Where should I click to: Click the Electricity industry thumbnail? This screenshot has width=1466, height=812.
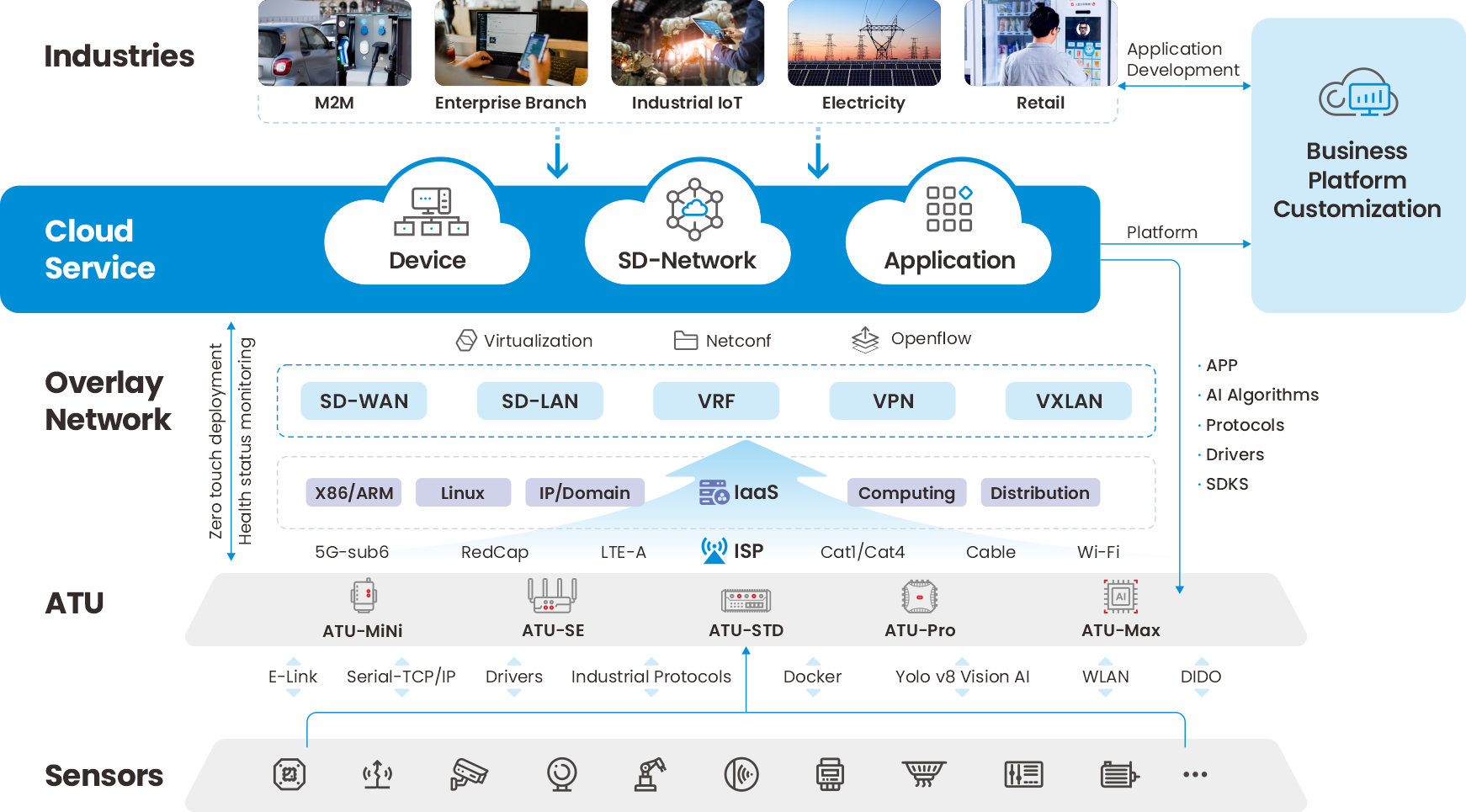863,44
